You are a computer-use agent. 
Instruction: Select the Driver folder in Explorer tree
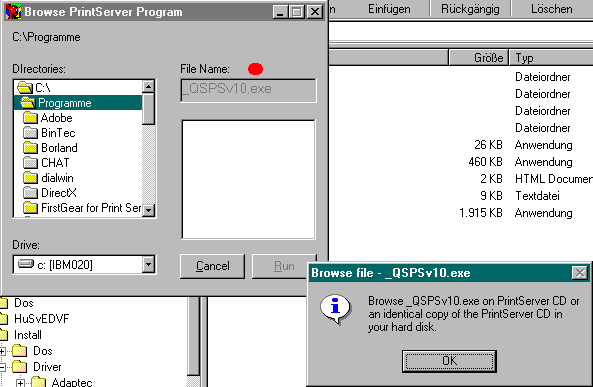pos(47,367)
